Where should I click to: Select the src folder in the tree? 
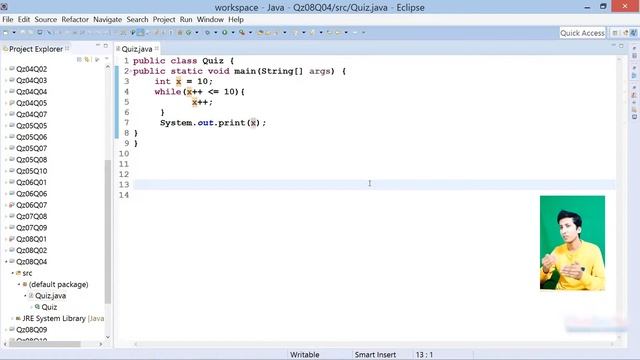tap(27, 273)
